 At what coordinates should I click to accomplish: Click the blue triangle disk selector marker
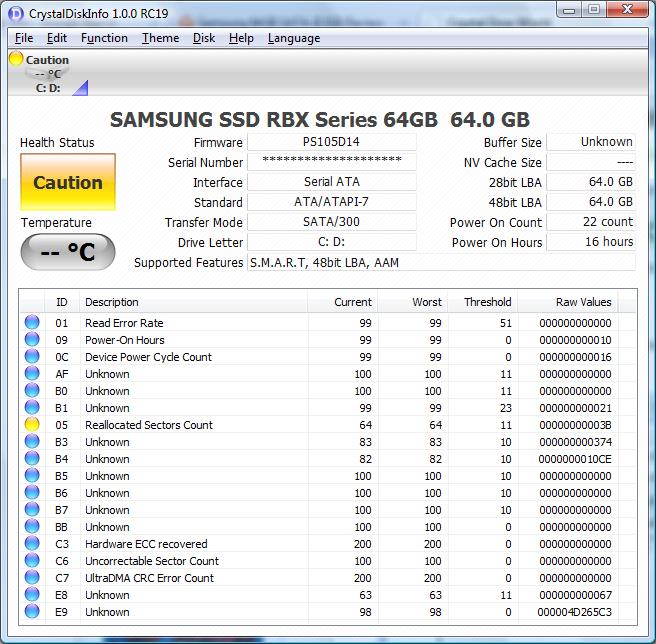(80, 88)
